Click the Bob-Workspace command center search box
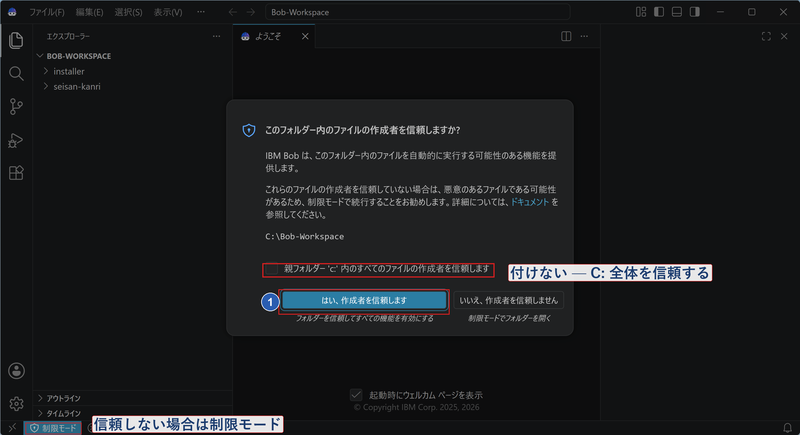 (417, 12)
